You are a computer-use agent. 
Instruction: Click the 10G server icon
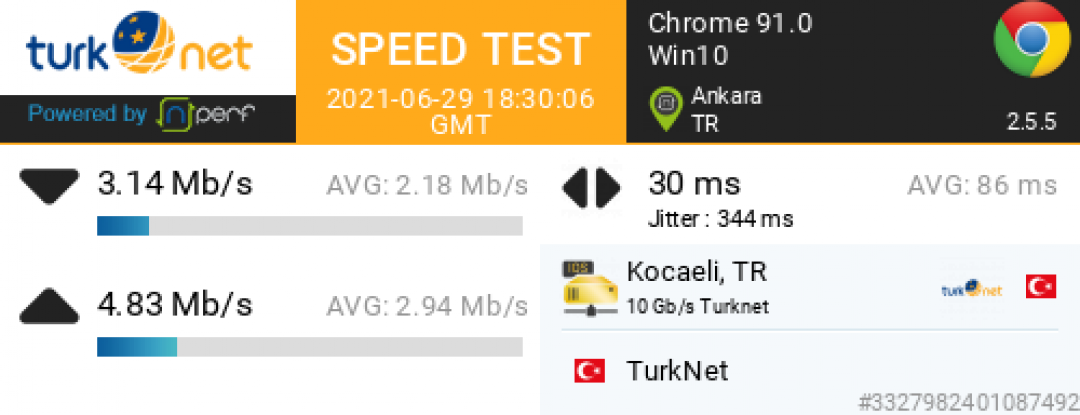pos(589,286)
